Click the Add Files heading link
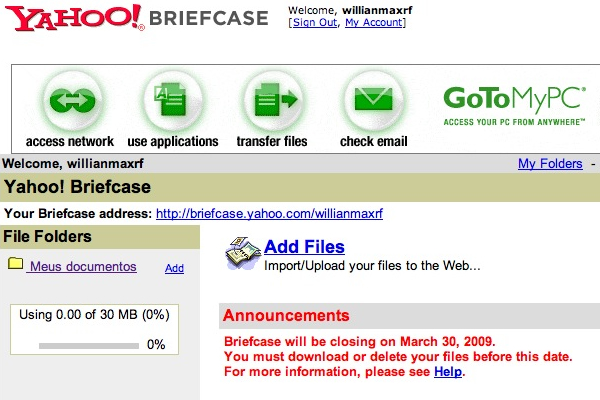Screen dimensions: 600x400 click(x=304, y=247)
